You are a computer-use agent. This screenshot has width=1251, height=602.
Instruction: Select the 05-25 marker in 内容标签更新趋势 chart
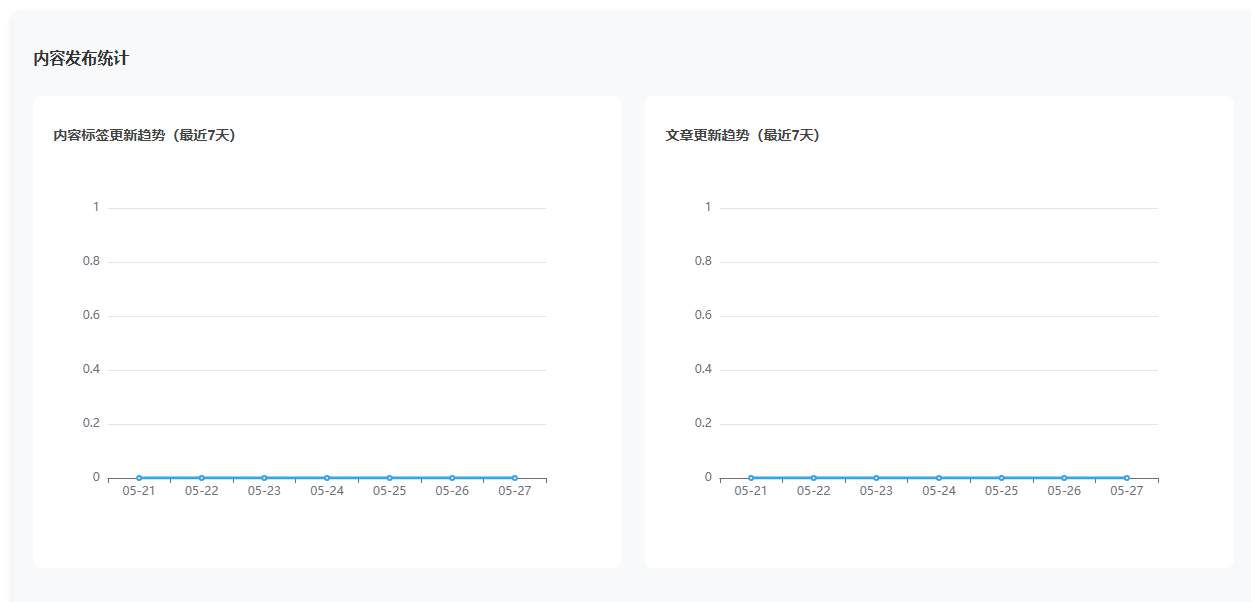[389, 478]
